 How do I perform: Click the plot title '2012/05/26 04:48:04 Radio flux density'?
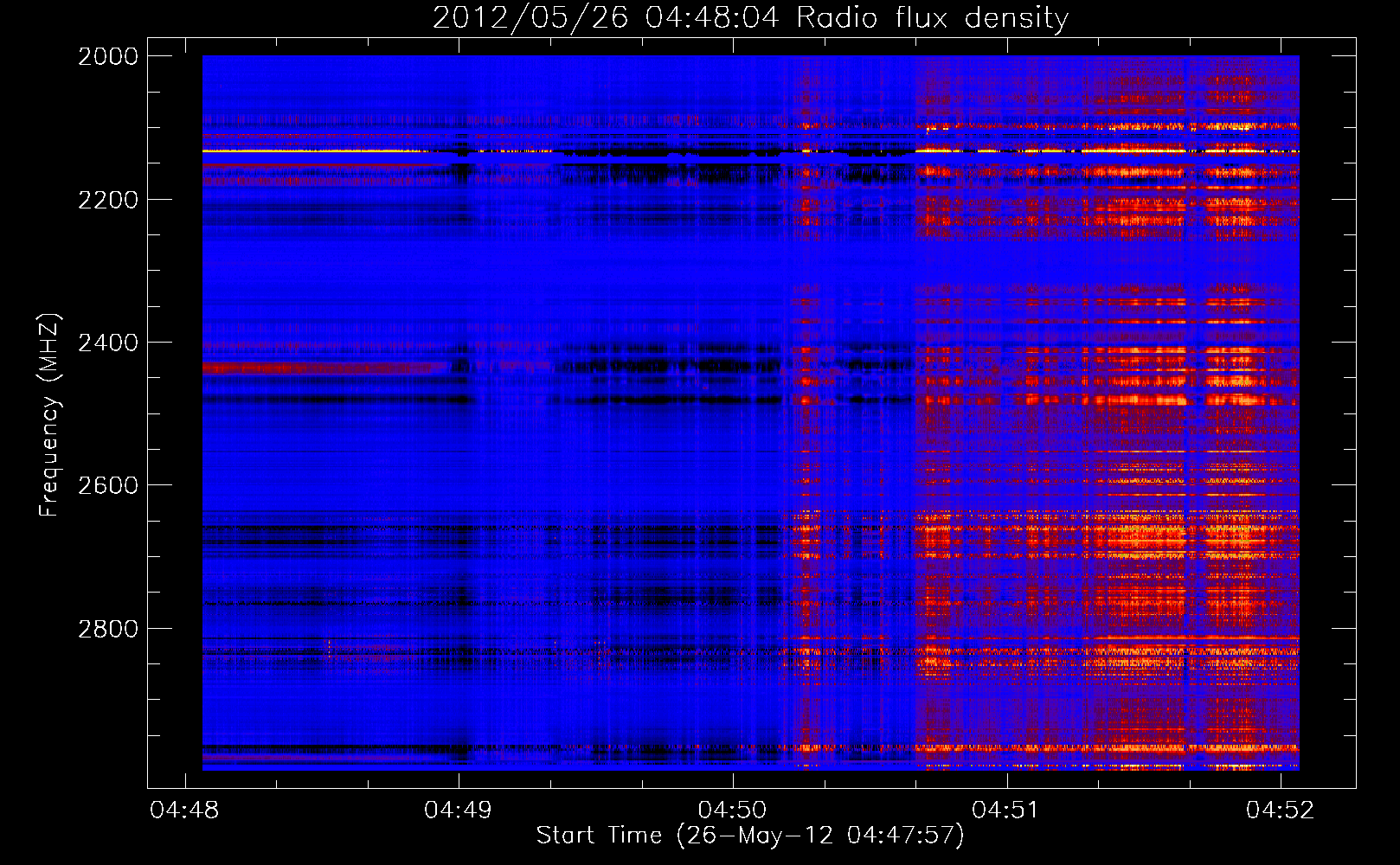[x=751, y=17]
